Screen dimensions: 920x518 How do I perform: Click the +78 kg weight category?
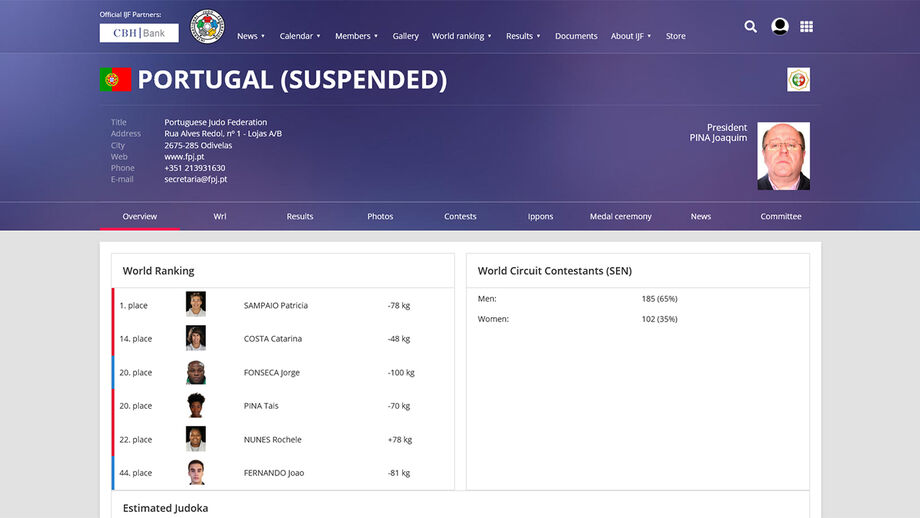pos(400,439)
